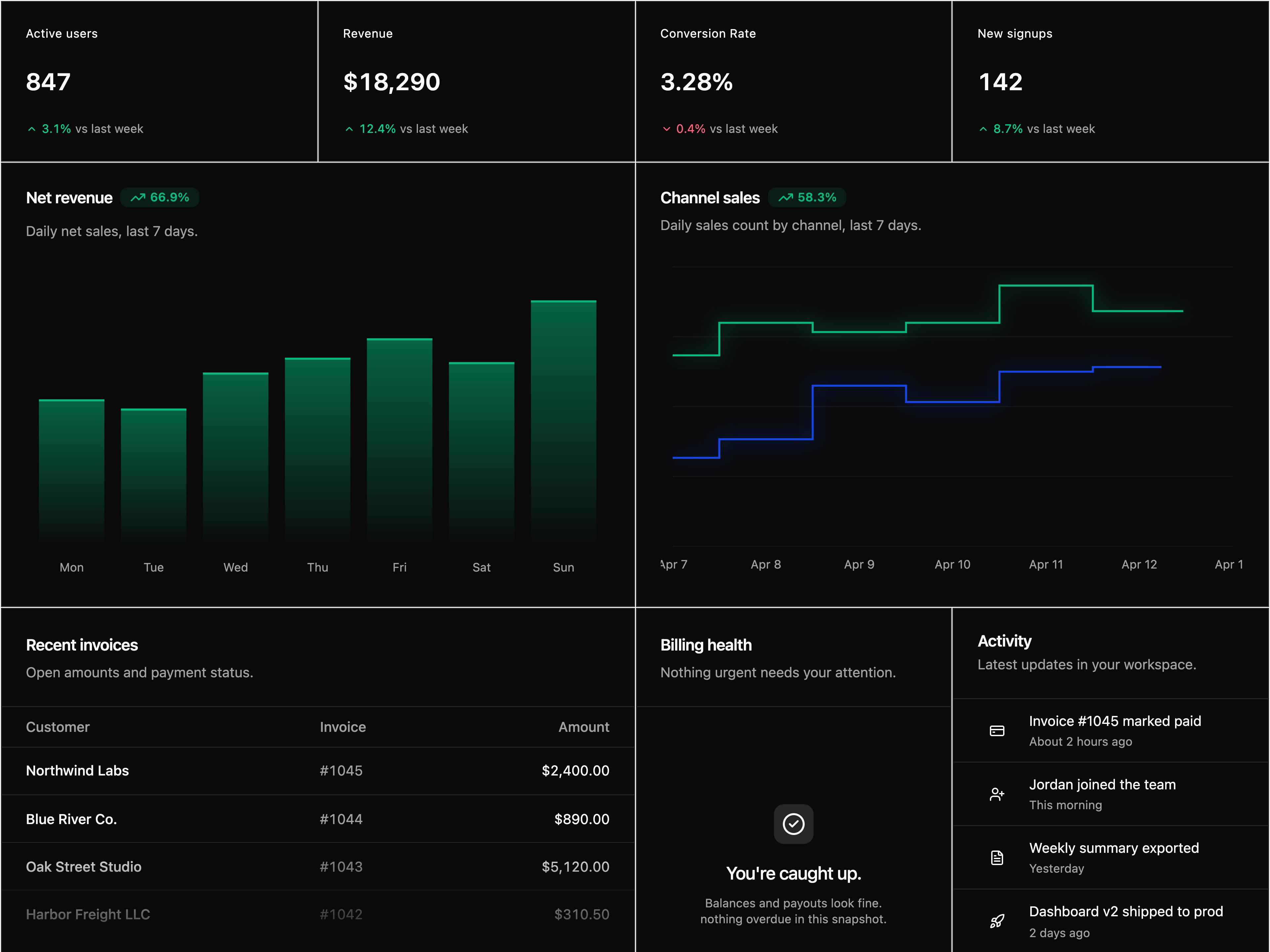1270x952 pixels.
Task: Click the $310.50 amount
Action: [582, 914]
